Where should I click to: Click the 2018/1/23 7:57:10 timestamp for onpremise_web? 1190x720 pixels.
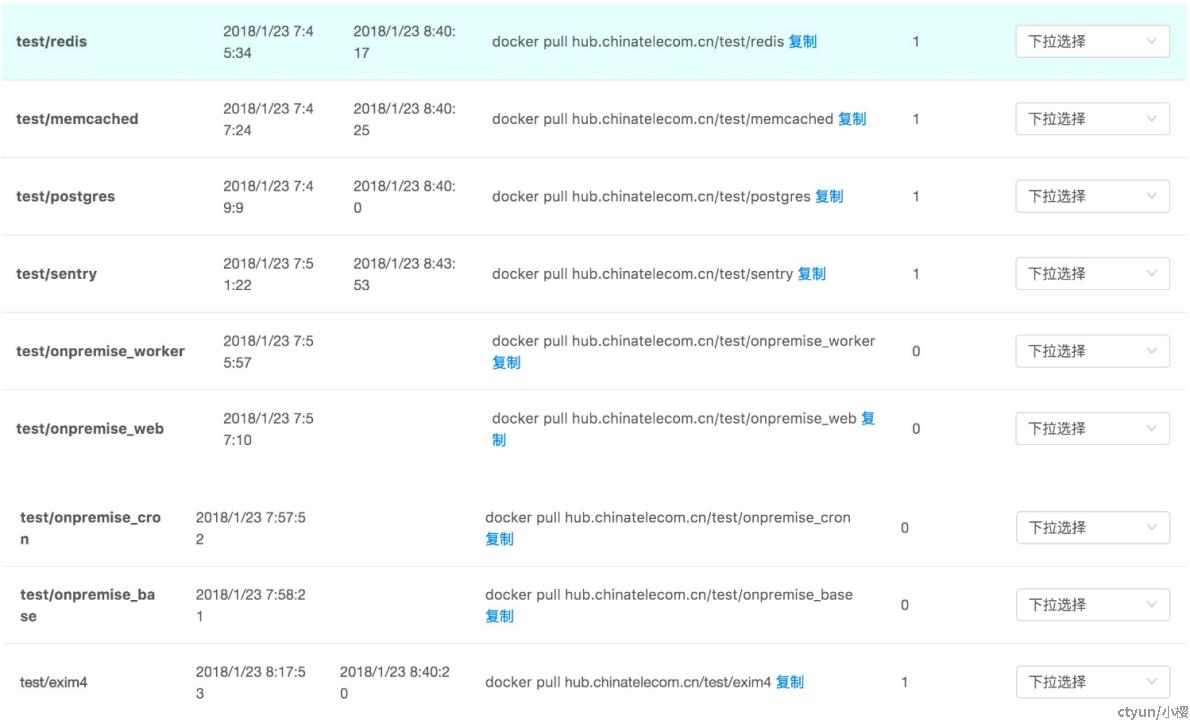click(x=268, y=429)
